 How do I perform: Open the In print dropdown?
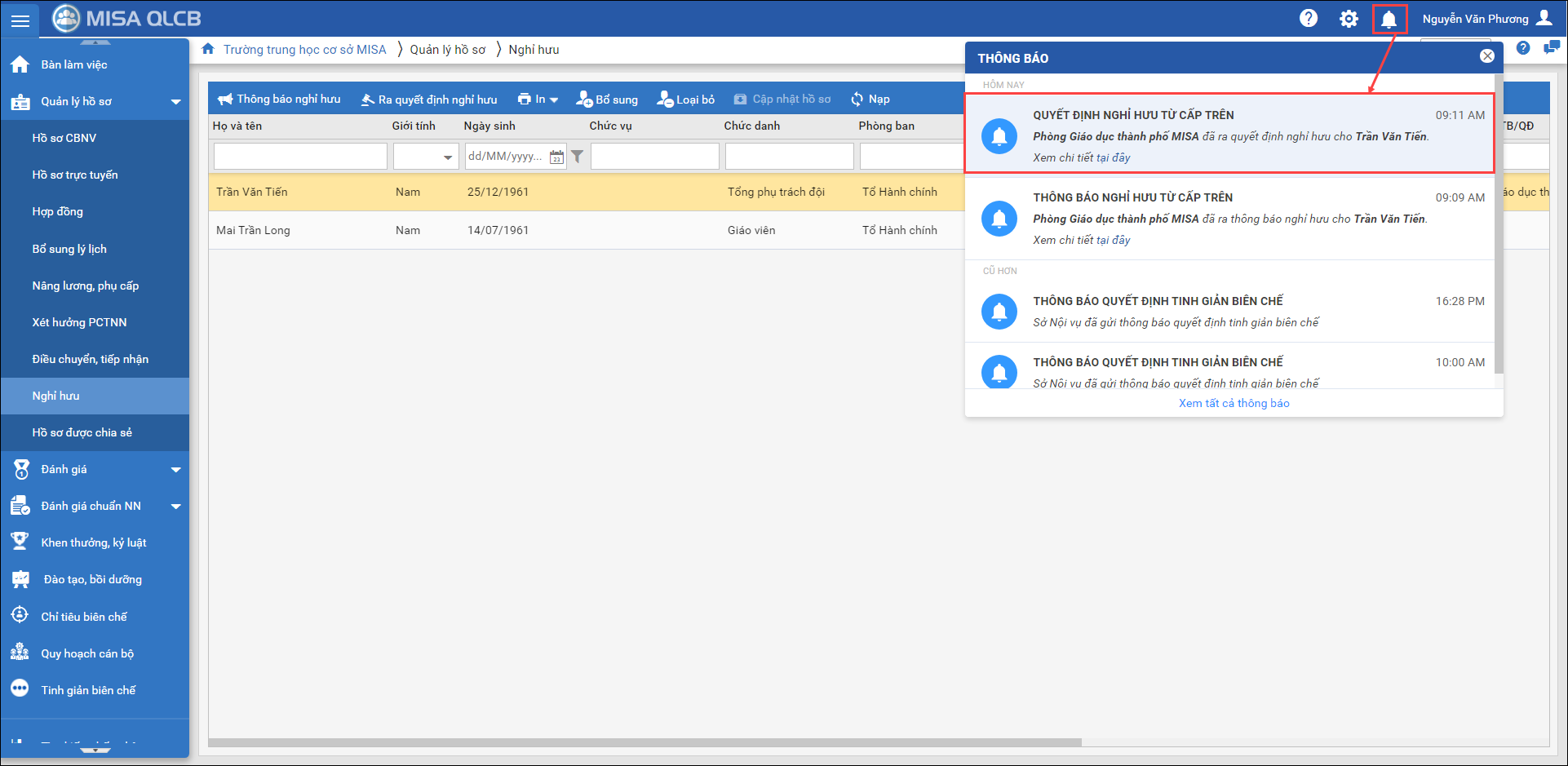pos(538,100)
